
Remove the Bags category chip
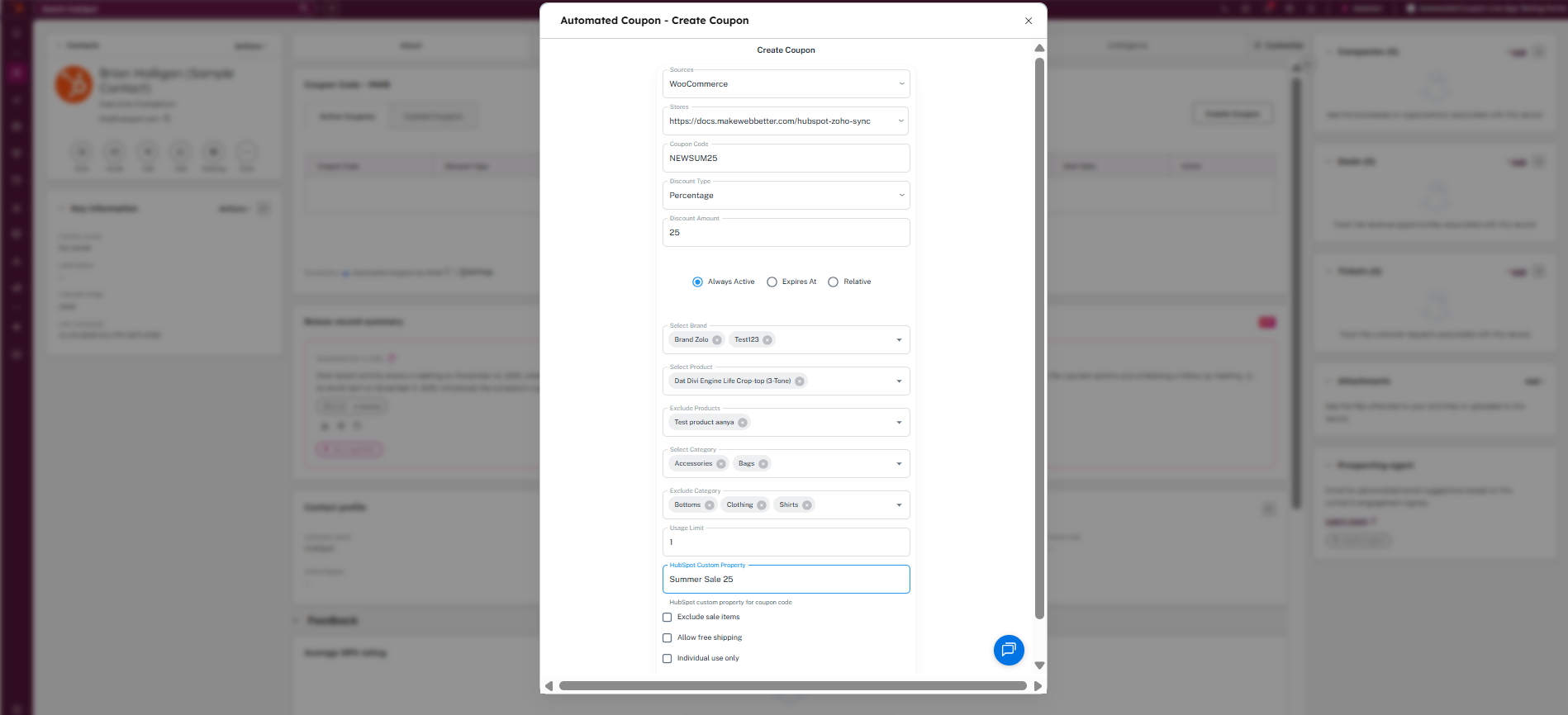[x=763, y=464]
